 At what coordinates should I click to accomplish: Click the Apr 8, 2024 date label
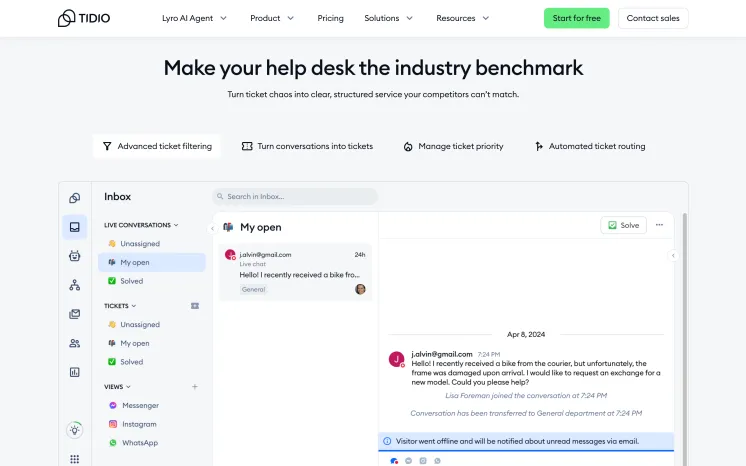pyautogui.click(x=526, y=335)
